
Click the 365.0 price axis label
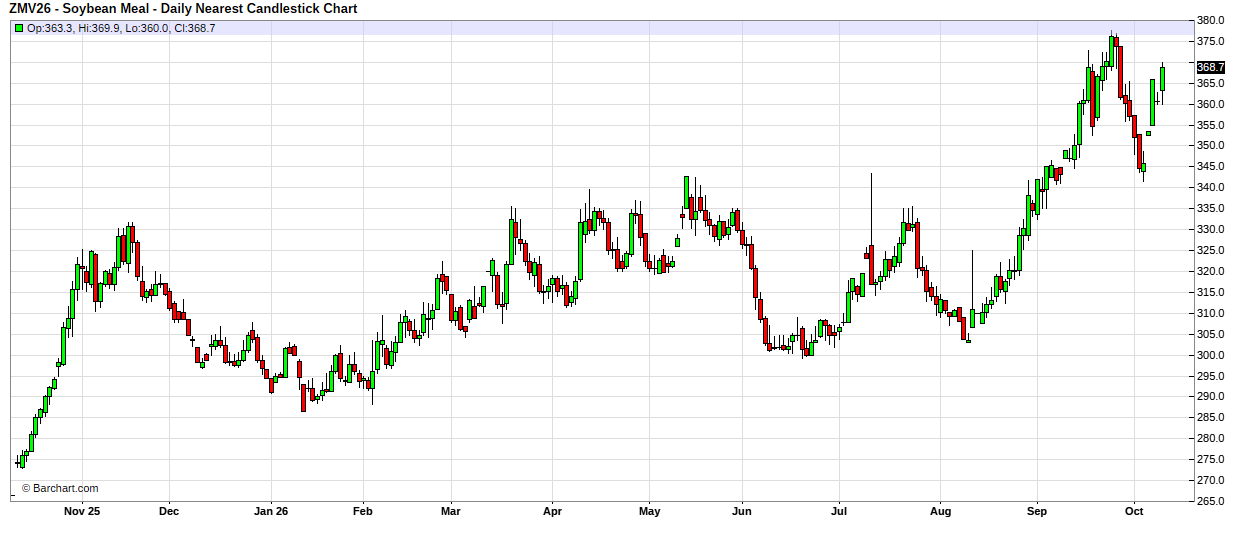coord(1211,83)
